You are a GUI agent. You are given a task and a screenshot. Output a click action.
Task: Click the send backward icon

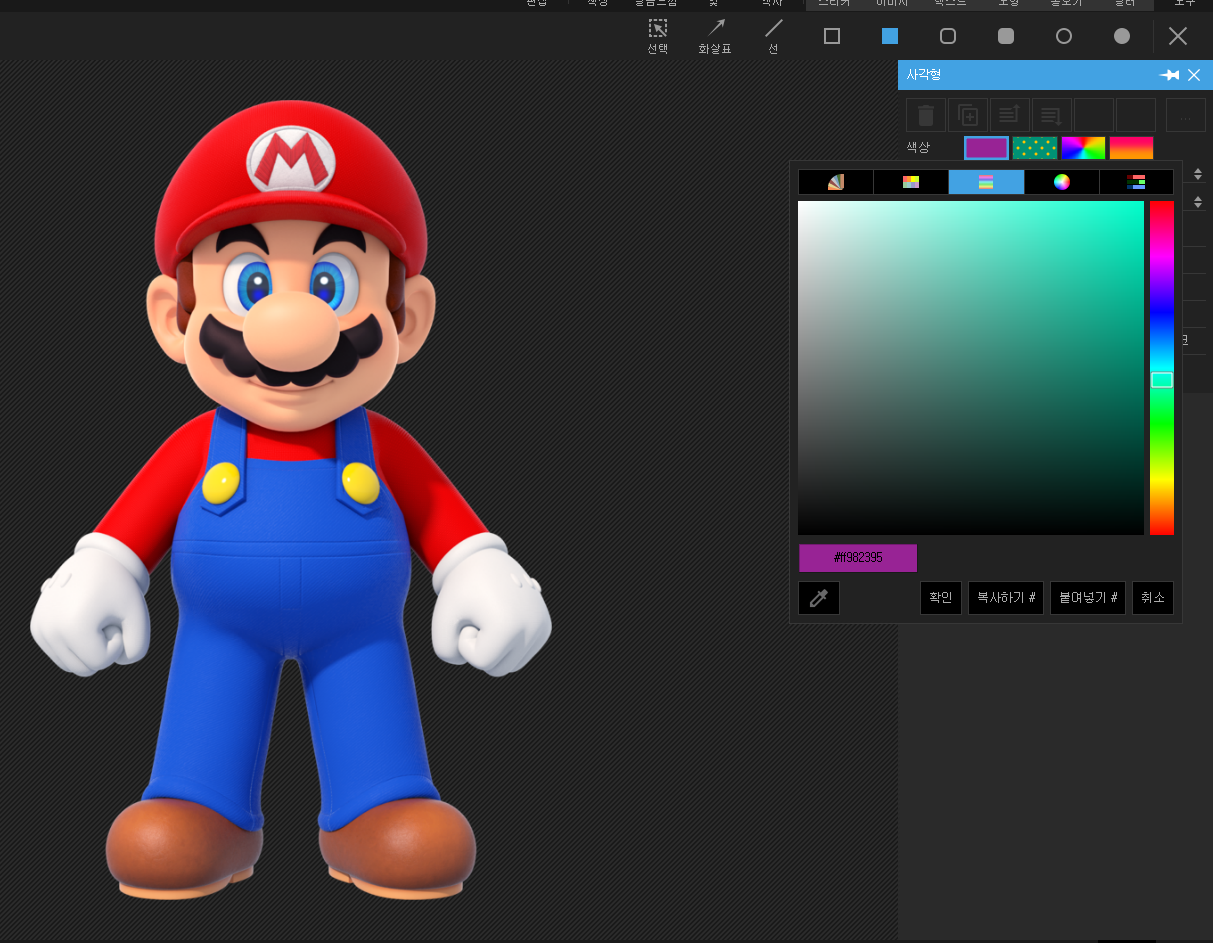(x=1052, y=115)
